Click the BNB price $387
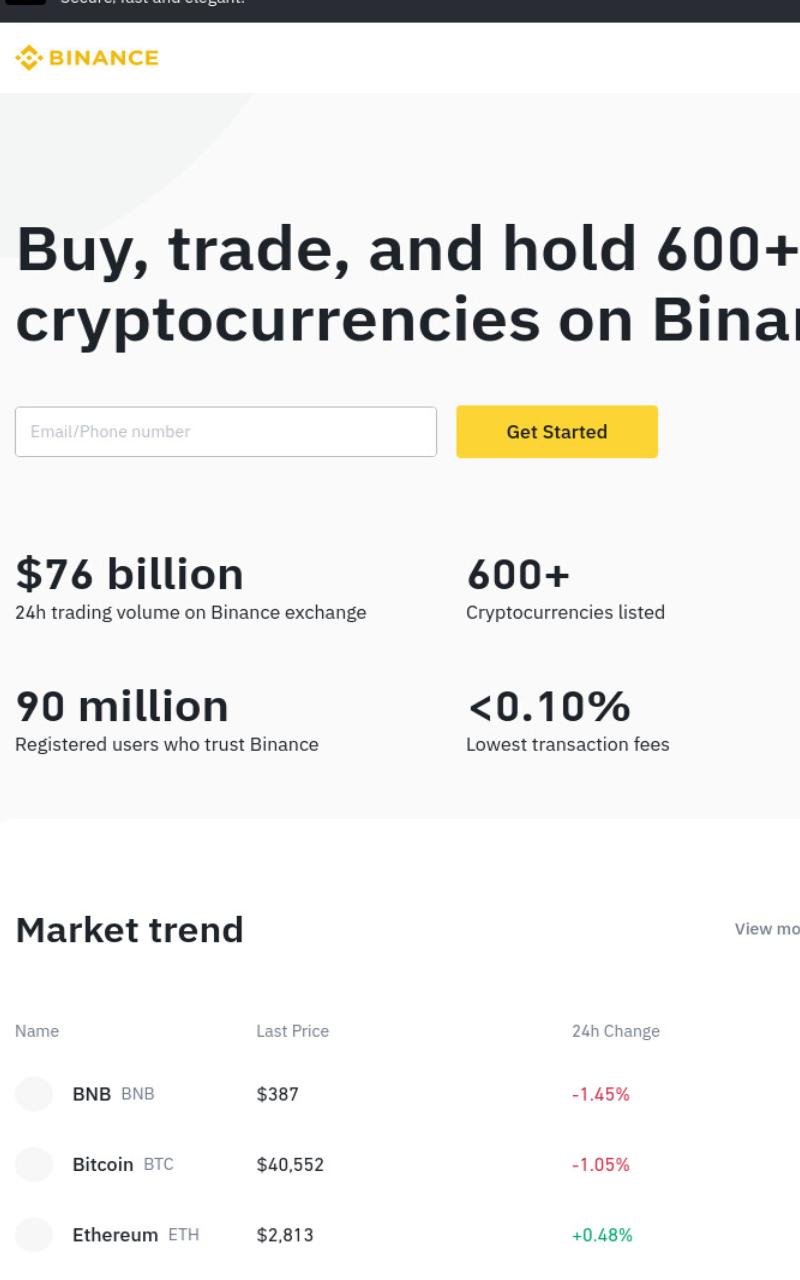Image resolution: width=800 pixels, height=1280 pixels. tap(278, 1094)
